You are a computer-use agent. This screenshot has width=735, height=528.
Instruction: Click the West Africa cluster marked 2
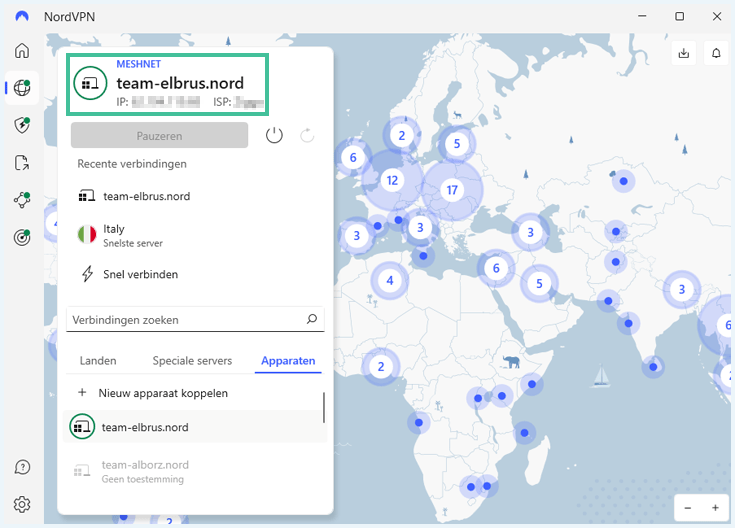click(x=381, y=366)
